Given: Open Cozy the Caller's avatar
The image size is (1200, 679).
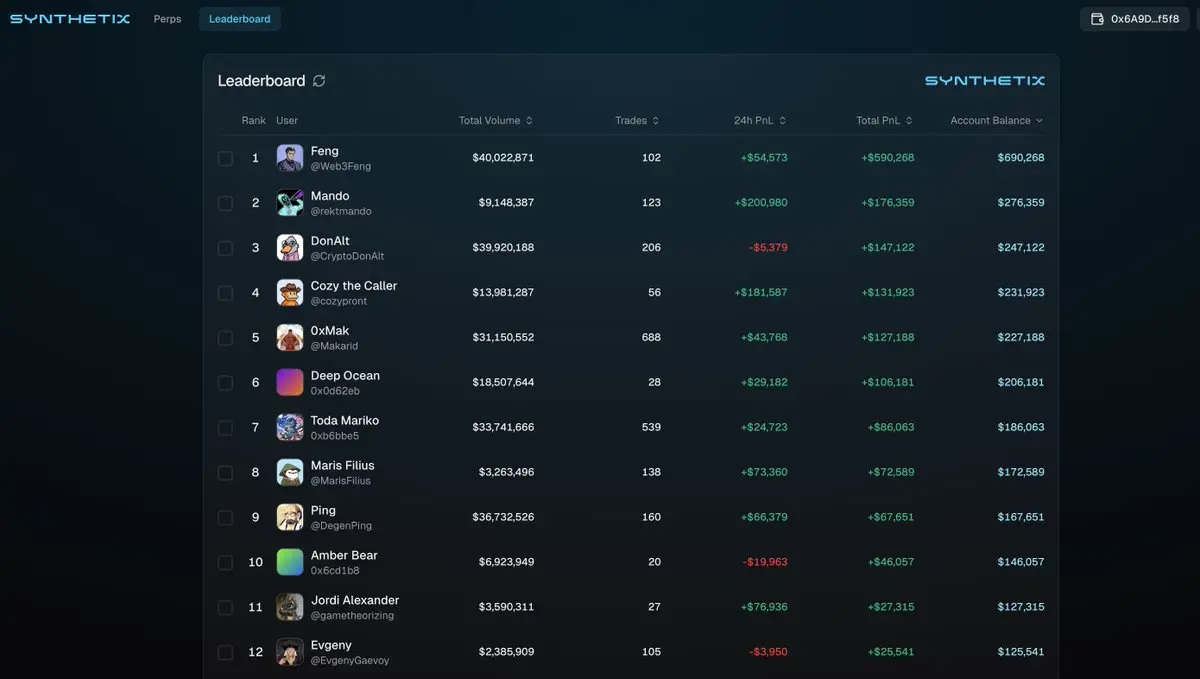Looking at the screenshot, I should click(290, 293).
